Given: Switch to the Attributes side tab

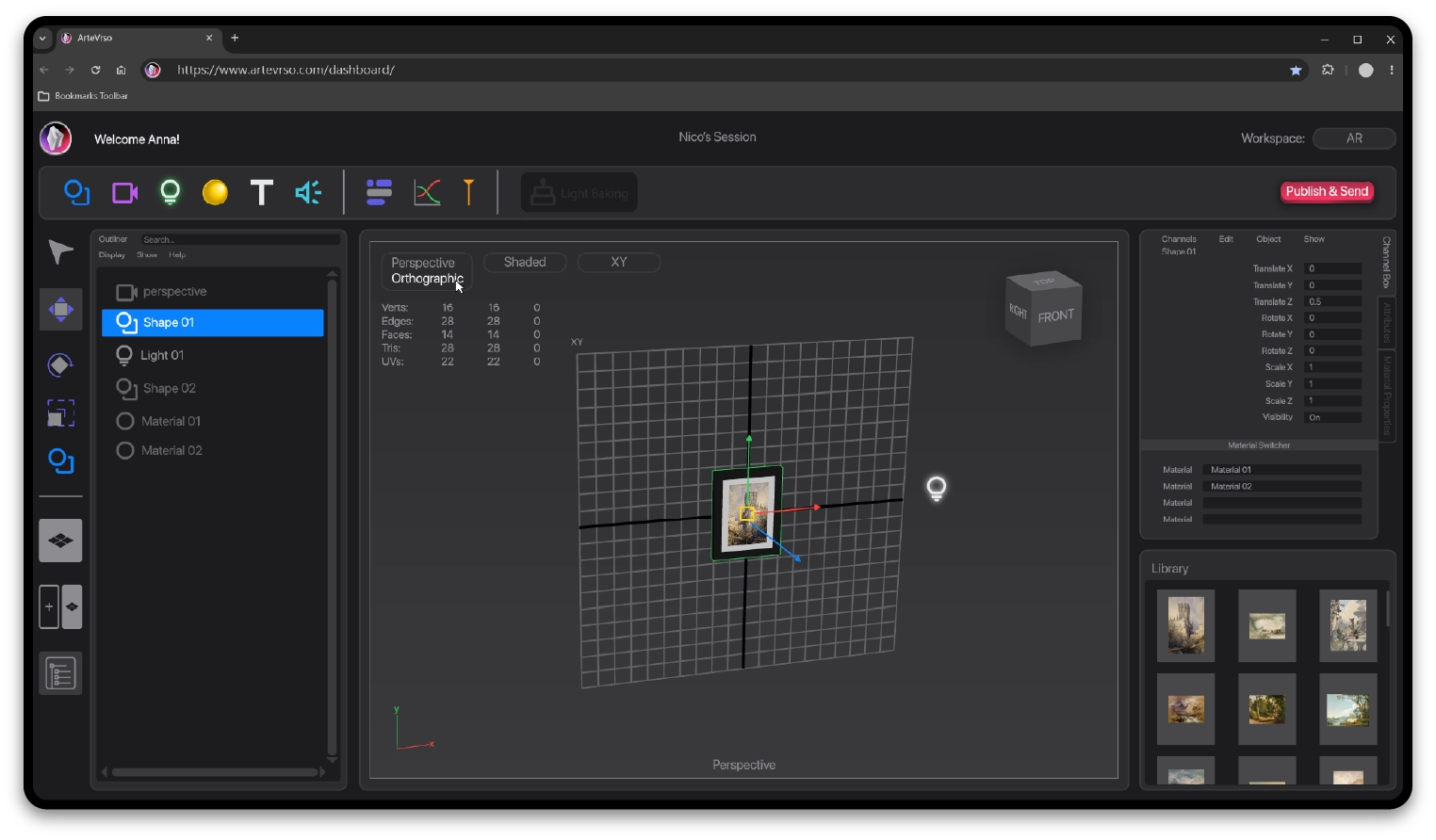Looking at the screenshot, I should (x=1387, y=323).
